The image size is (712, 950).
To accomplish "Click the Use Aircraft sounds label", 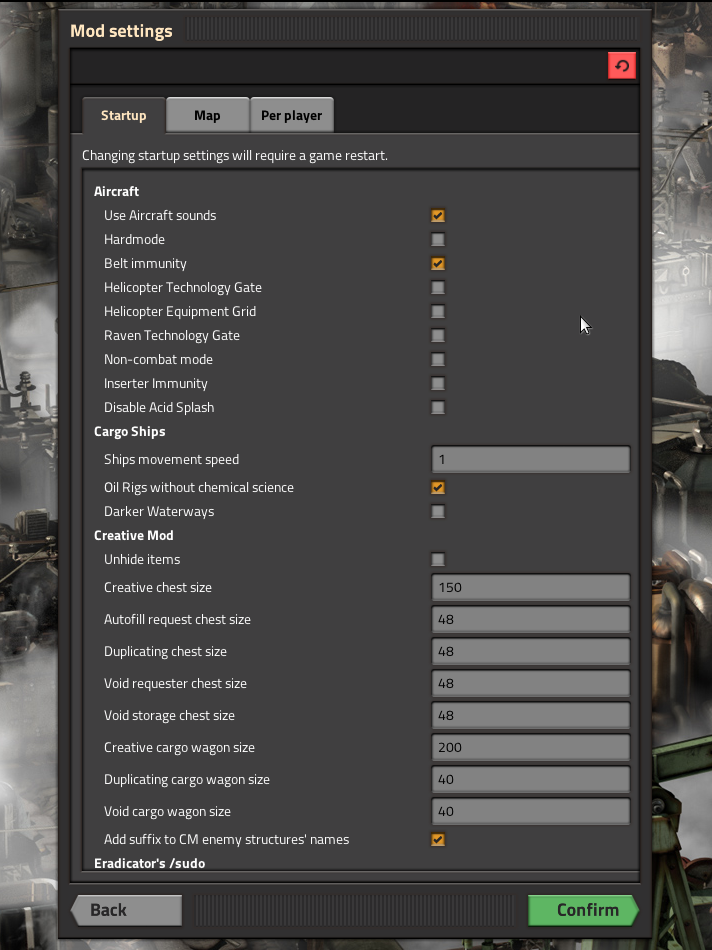I will 160,216.
